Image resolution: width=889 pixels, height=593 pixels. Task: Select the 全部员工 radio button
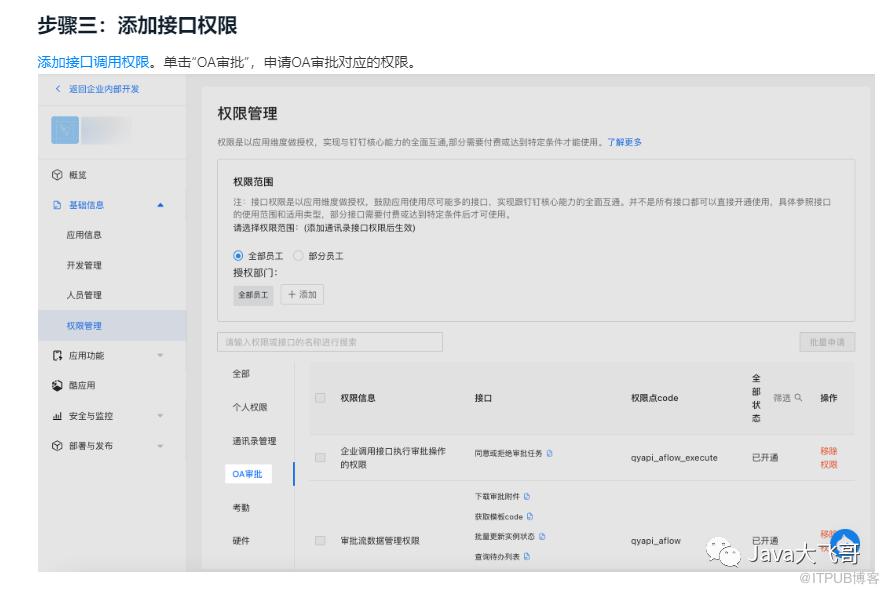coord(238,256)
